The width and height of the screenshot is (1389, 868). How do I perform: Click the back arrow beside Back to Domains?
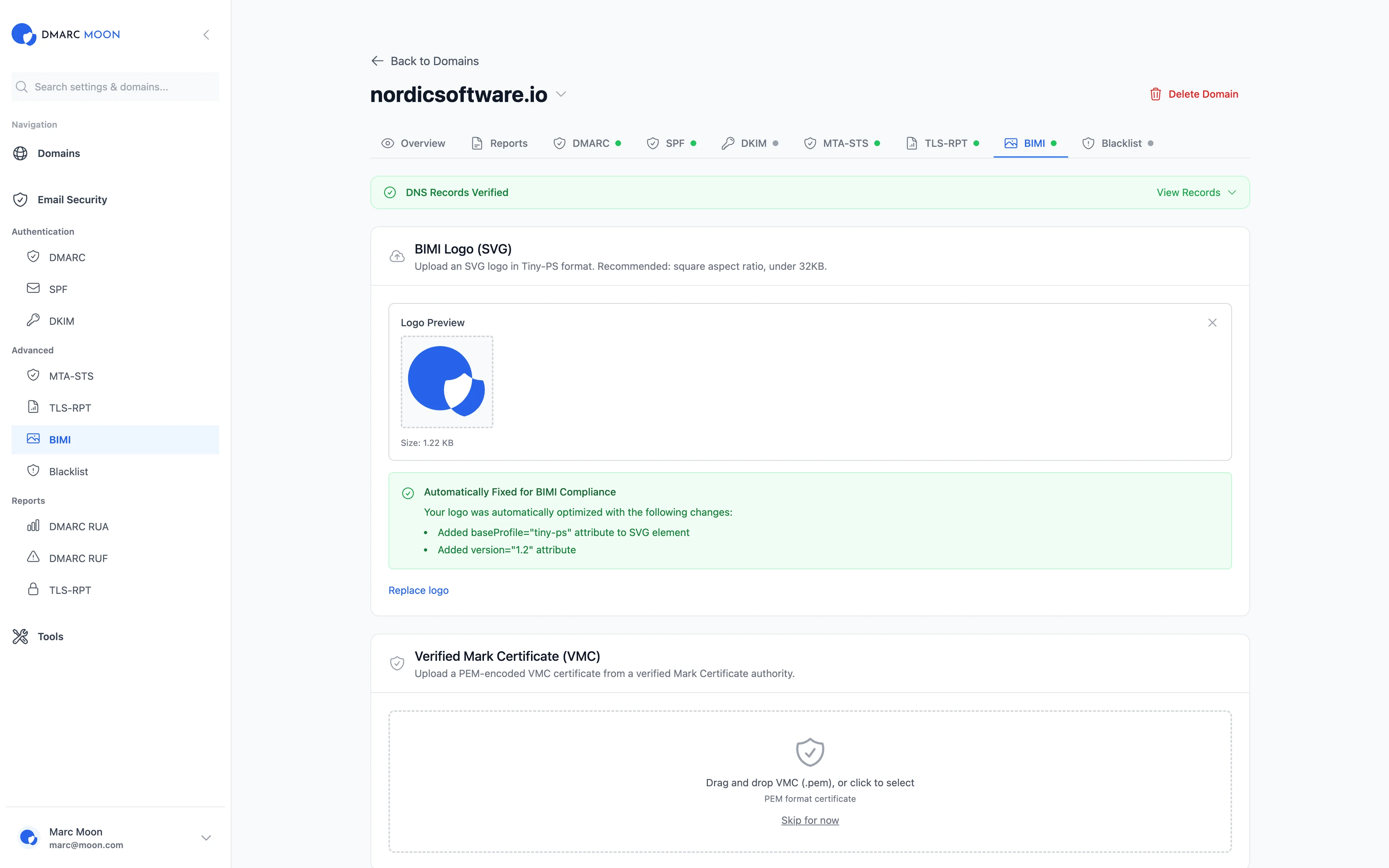coord(377,61)
